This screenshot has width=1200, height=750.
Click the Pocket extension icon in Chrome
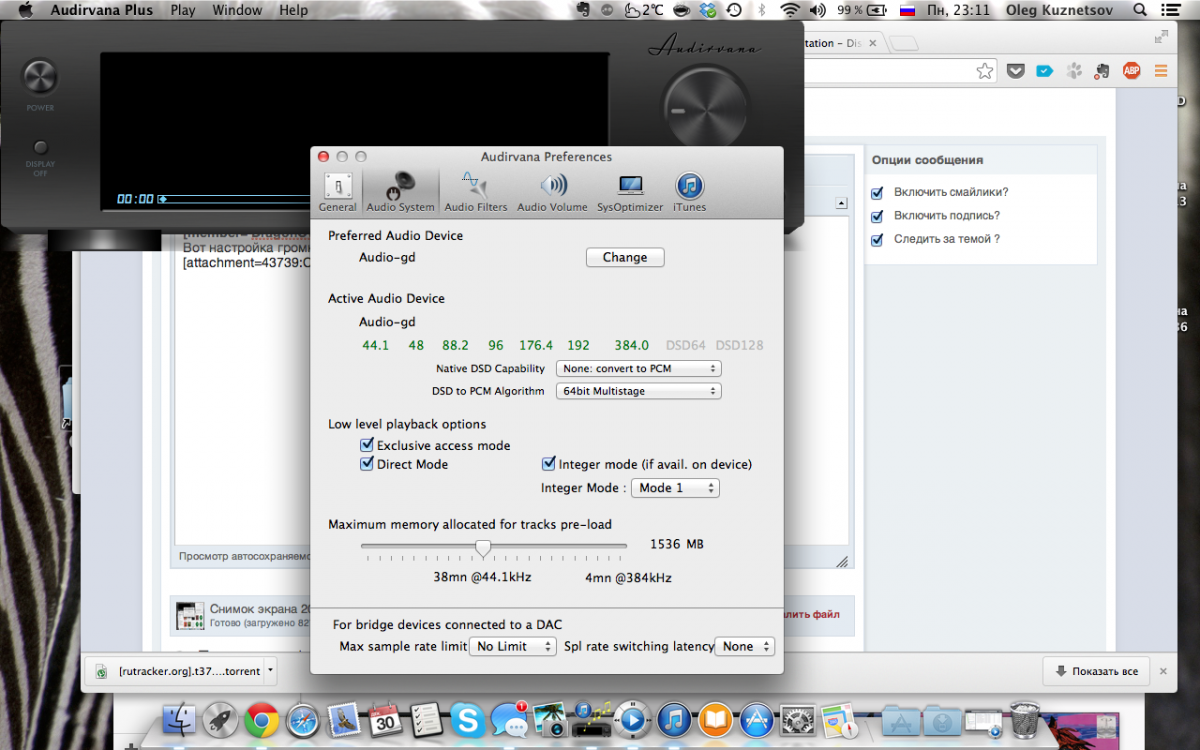coord(1015,70)
